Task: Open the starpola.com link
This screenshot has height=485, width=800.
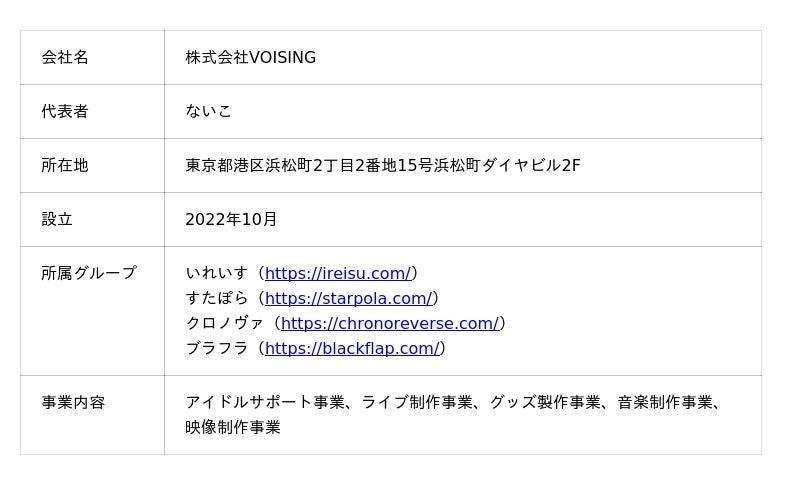Action: click(348, 298)
